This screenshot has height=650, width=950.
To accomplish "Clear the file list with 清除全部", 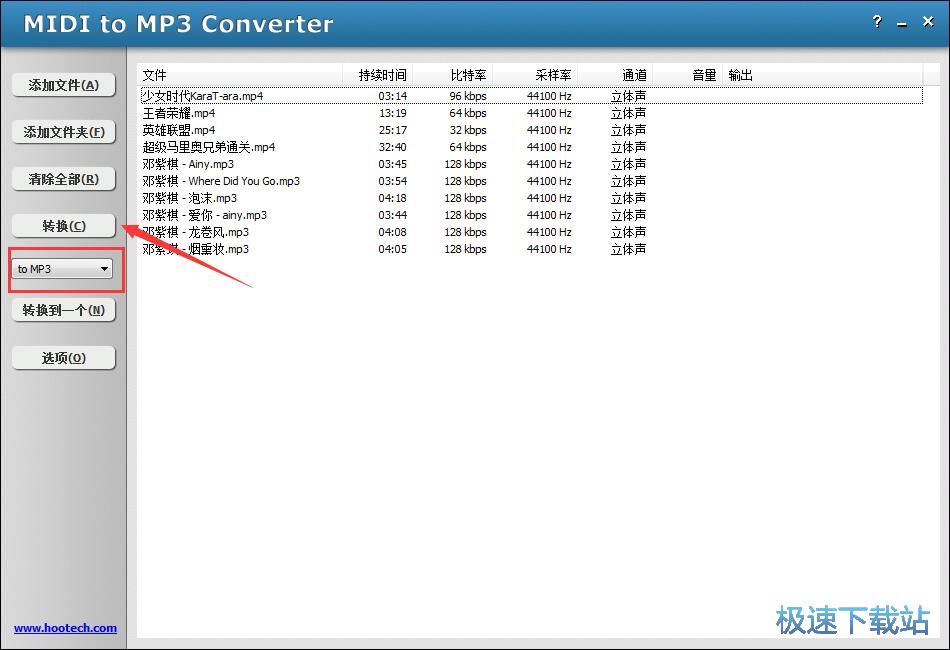I will click(x=63, y=178).
